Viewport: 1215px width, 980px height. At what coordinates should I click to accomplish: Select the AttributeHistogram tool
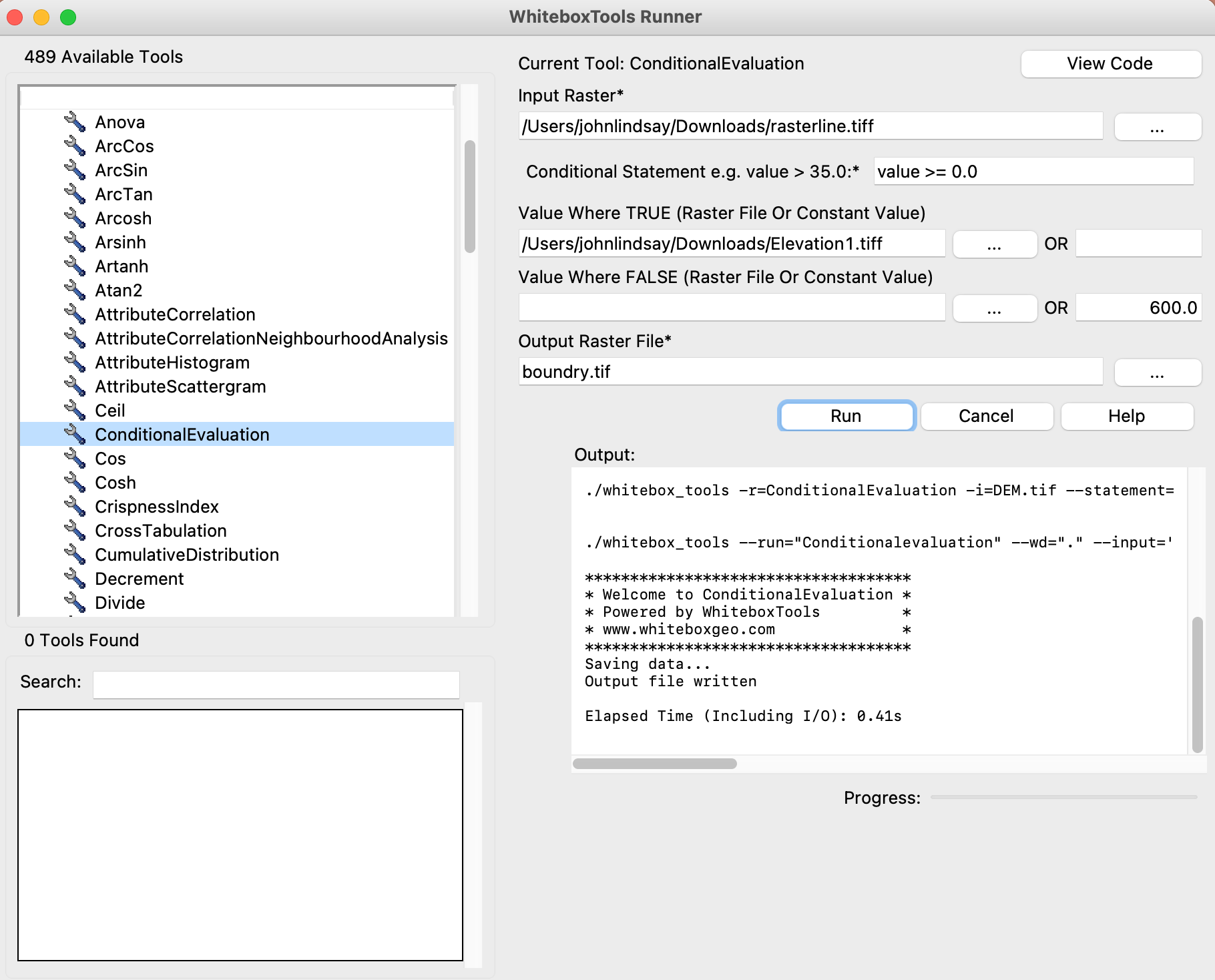point(172,362)
